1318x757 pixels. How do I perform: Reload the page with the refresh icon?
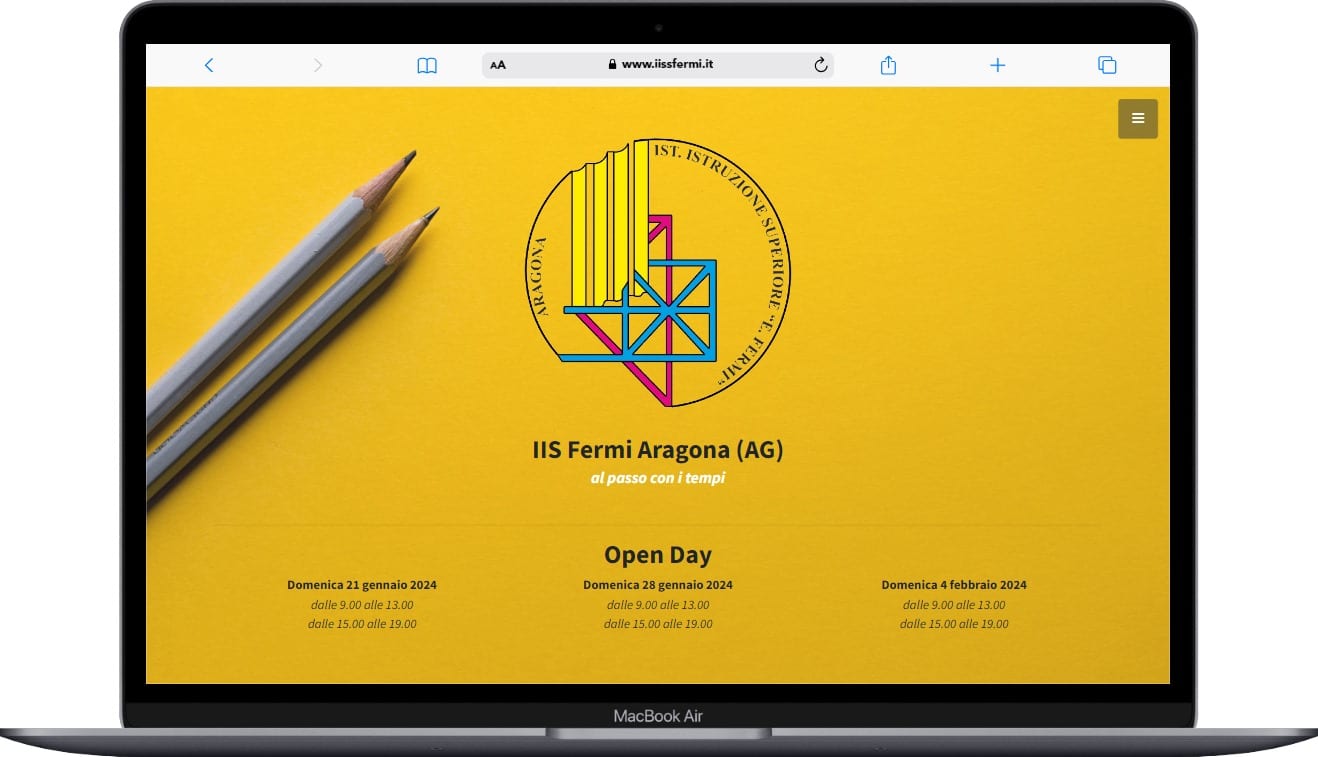[820, 65]
